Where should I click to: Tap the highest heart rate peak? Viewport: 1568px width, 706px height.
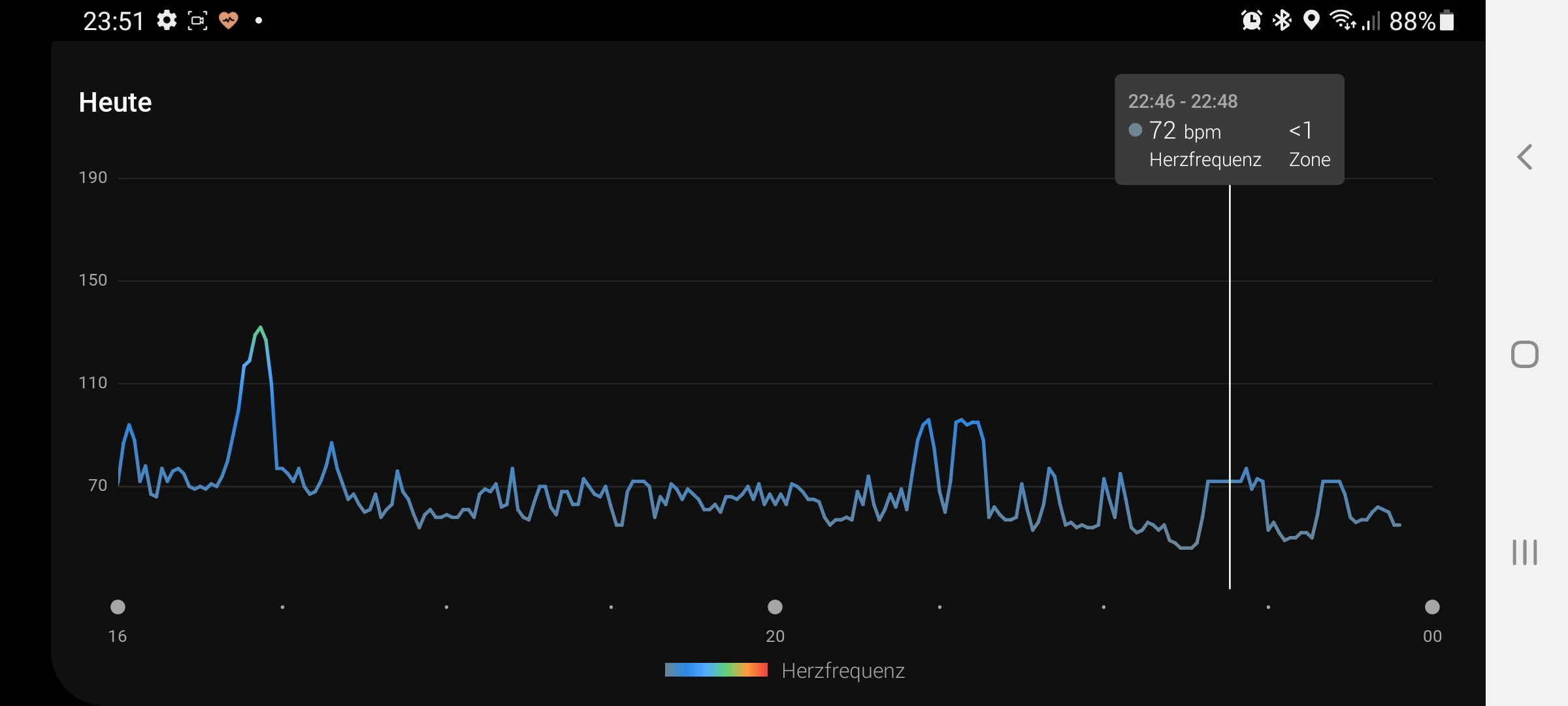[260, 328]
